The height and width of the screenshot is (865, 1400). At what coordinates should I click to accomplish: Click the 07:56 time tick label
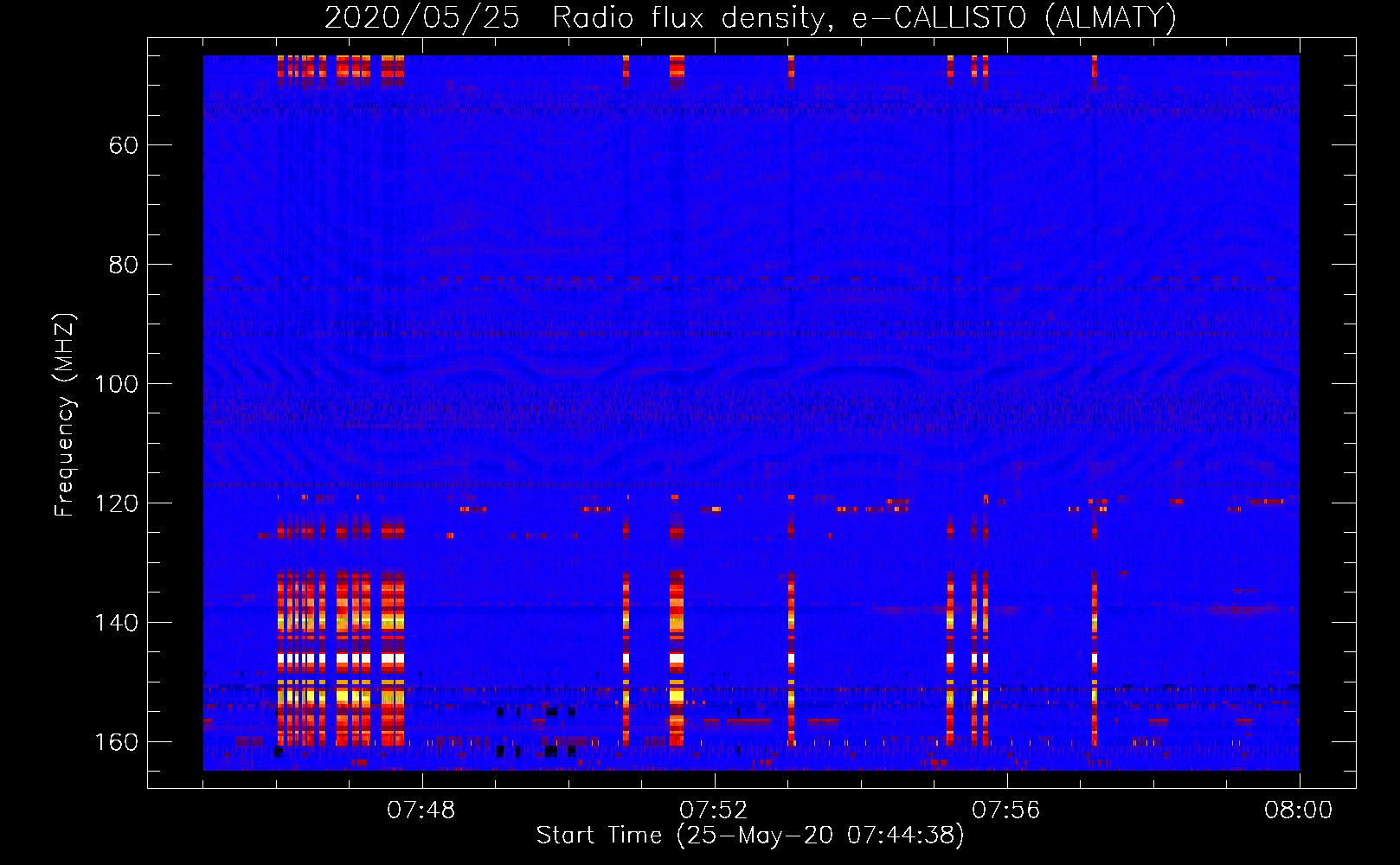pyautogui.click(x=1006, y=811)
